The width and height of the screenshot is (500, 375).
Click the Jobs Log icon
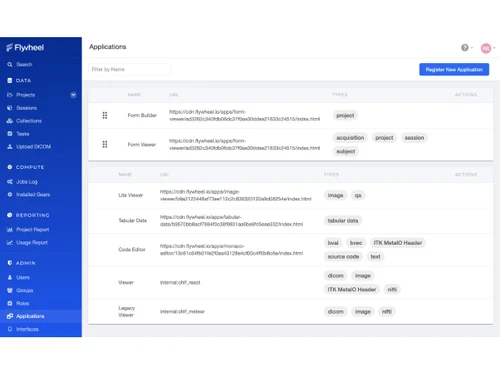pos(10,182)
